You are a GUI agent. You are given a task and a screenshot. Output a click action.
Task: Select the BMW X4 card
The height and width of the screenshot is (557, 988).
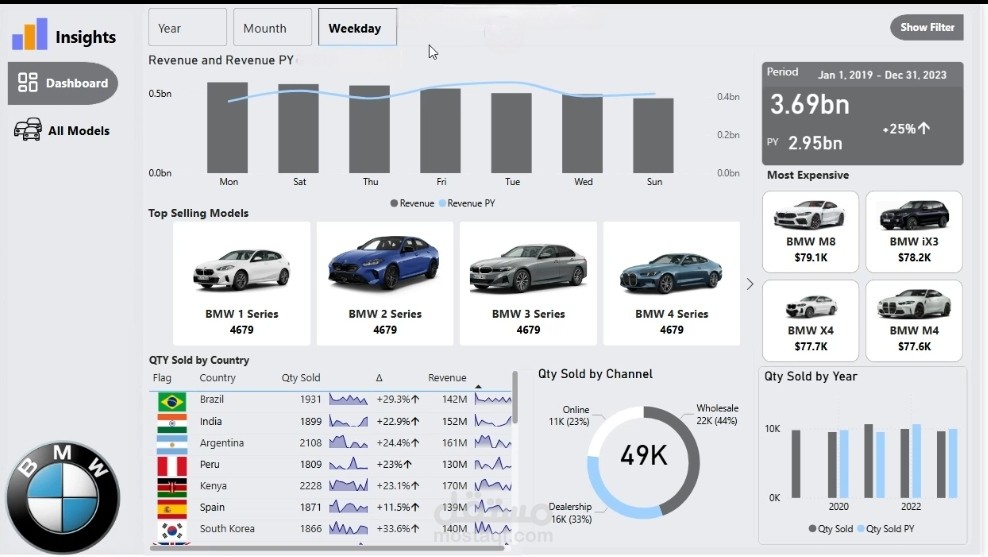point(810,321)
